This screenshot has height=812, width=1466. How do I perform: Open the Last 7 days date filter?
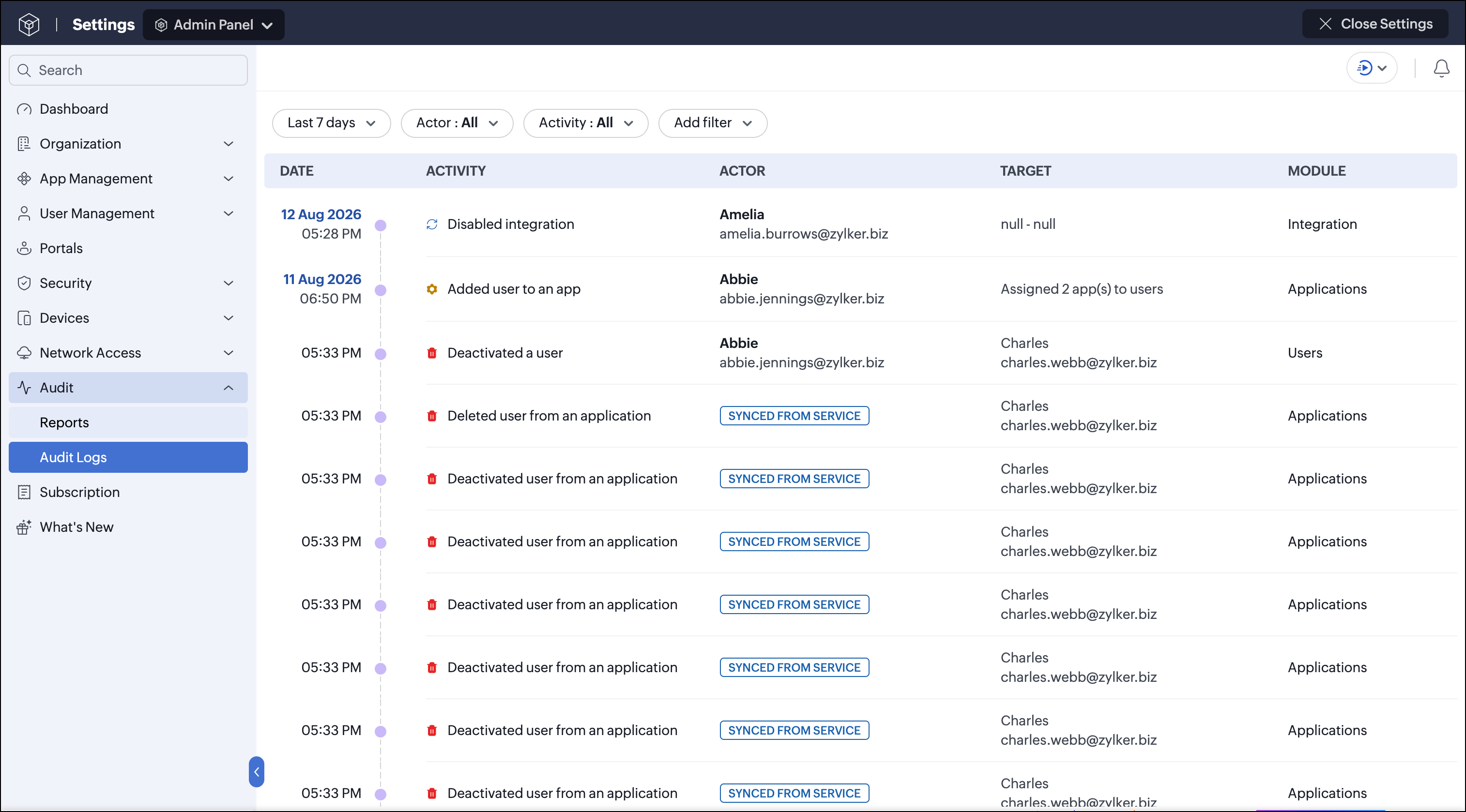tap(331, 123)
